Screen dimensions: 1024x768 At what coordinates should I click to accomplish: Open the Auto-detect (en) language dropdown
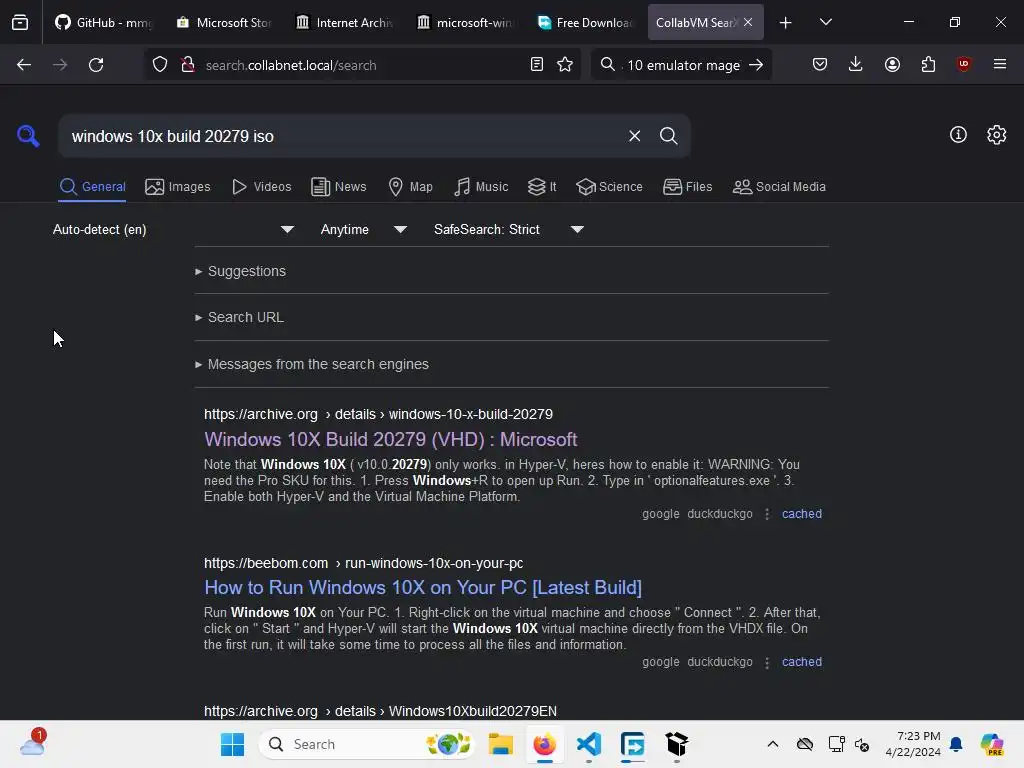(173, 230)
